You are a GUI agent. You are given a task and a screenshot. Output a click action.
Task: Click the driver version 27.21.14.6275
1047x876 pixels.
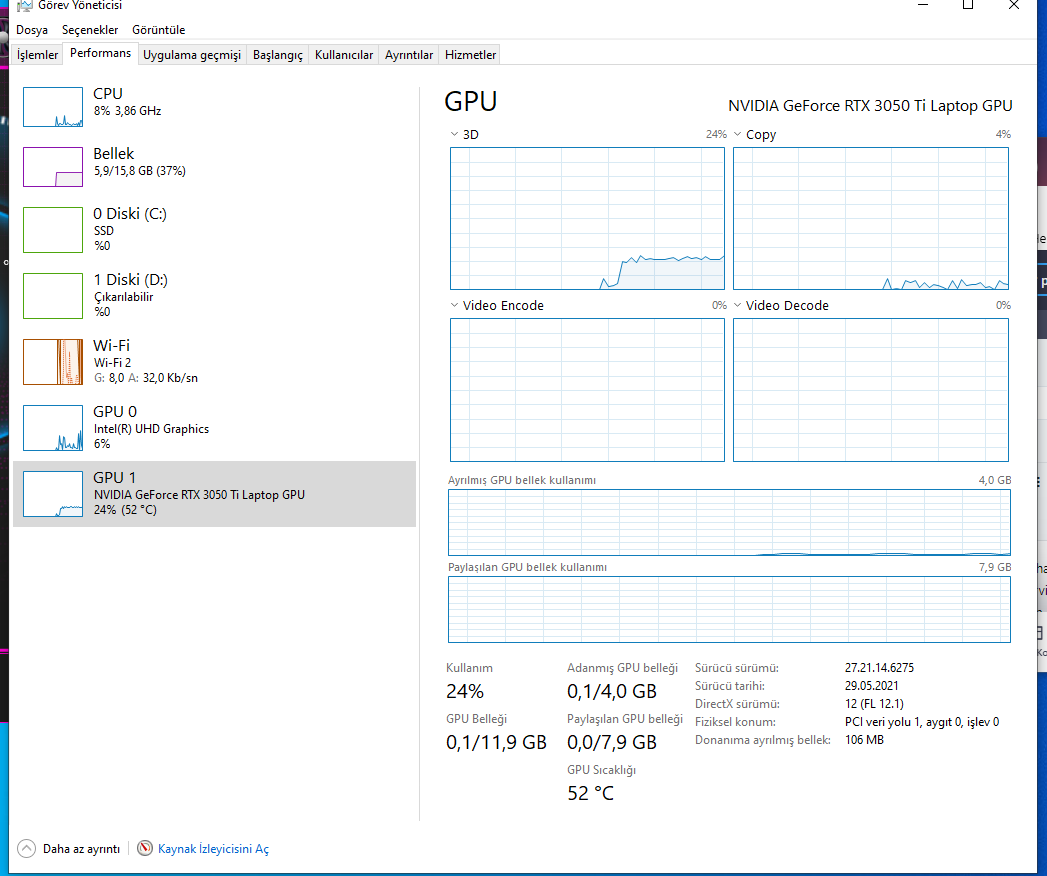(879, 668)
